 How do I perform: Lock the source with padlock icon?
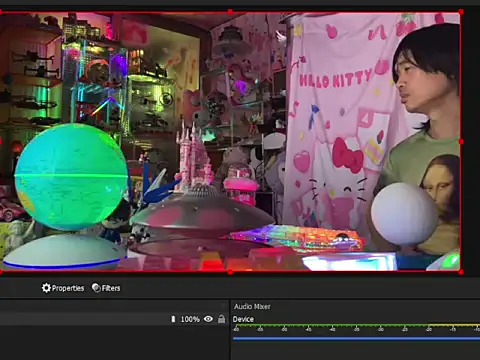click(221, 319)
